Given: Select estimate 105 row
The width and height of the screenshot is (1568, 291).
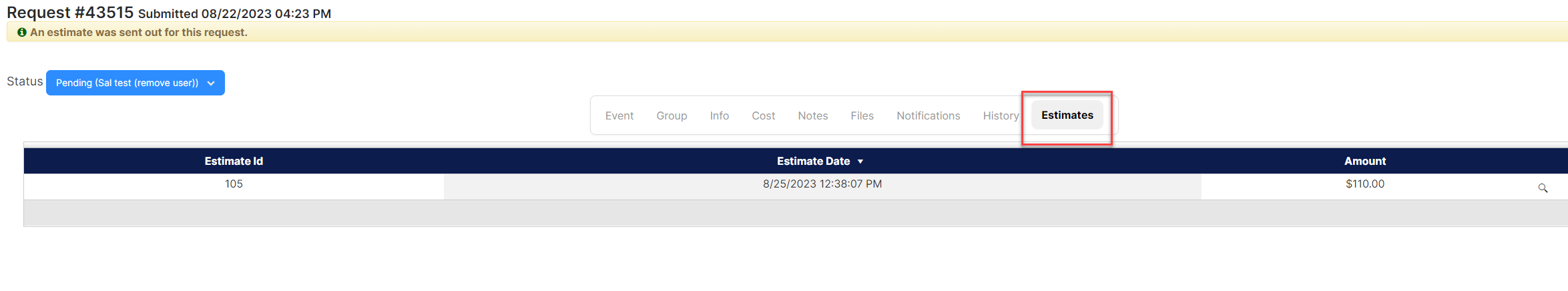Looking at the screenshot, I should click(x=796, y=187).
